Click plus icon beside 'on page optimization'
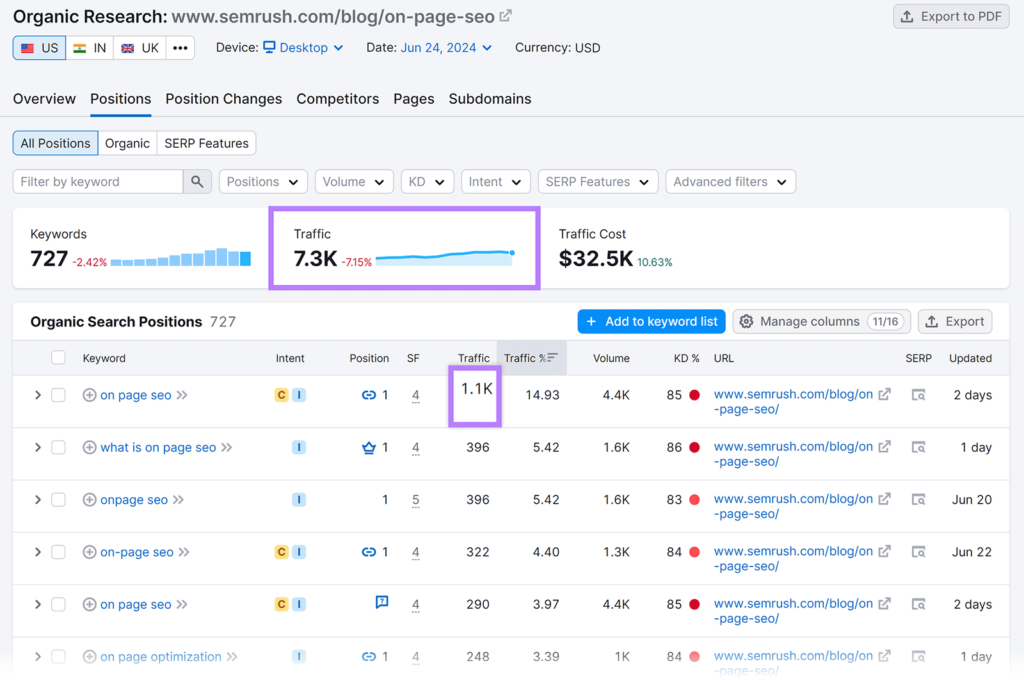This screenshot has width=1024, height=681. point(89,656)
